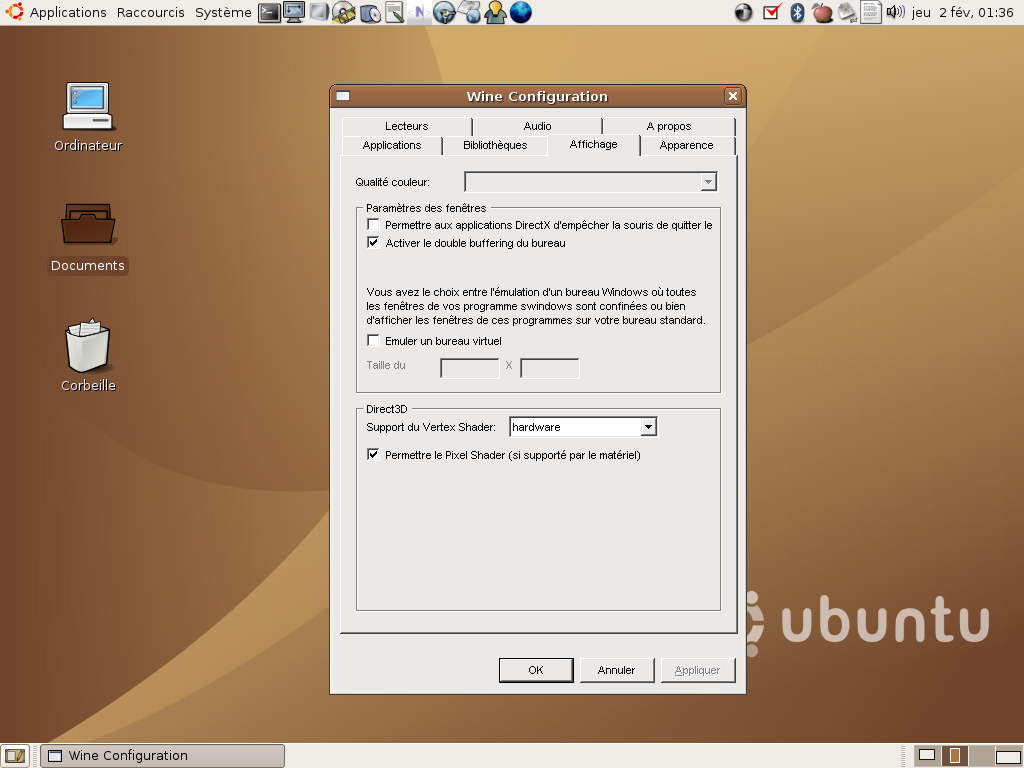This screenshot has height=768, width=1024.
Task: Click the gif image tray icon
Action: (848, 12)
